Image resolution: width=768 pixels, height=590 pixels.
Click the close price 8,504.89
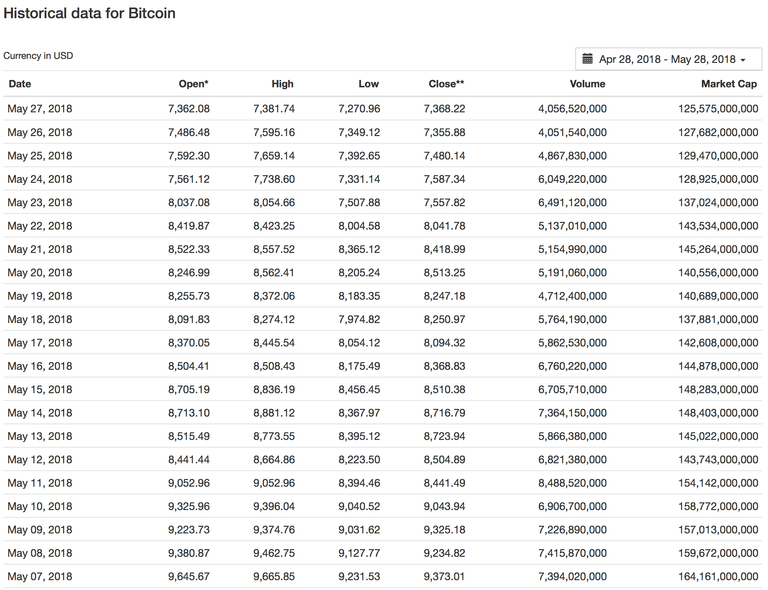[x=445, y=460]
